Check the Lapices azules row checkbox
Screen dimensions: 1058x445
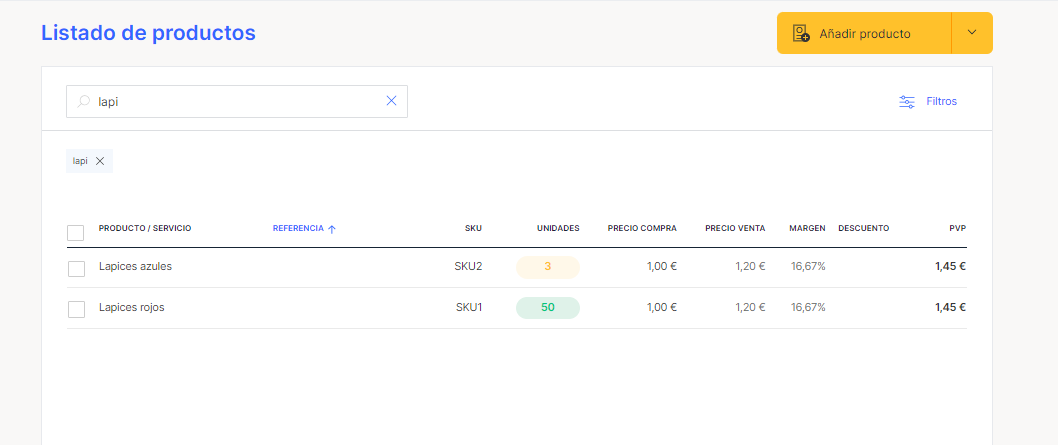point(76,269)
